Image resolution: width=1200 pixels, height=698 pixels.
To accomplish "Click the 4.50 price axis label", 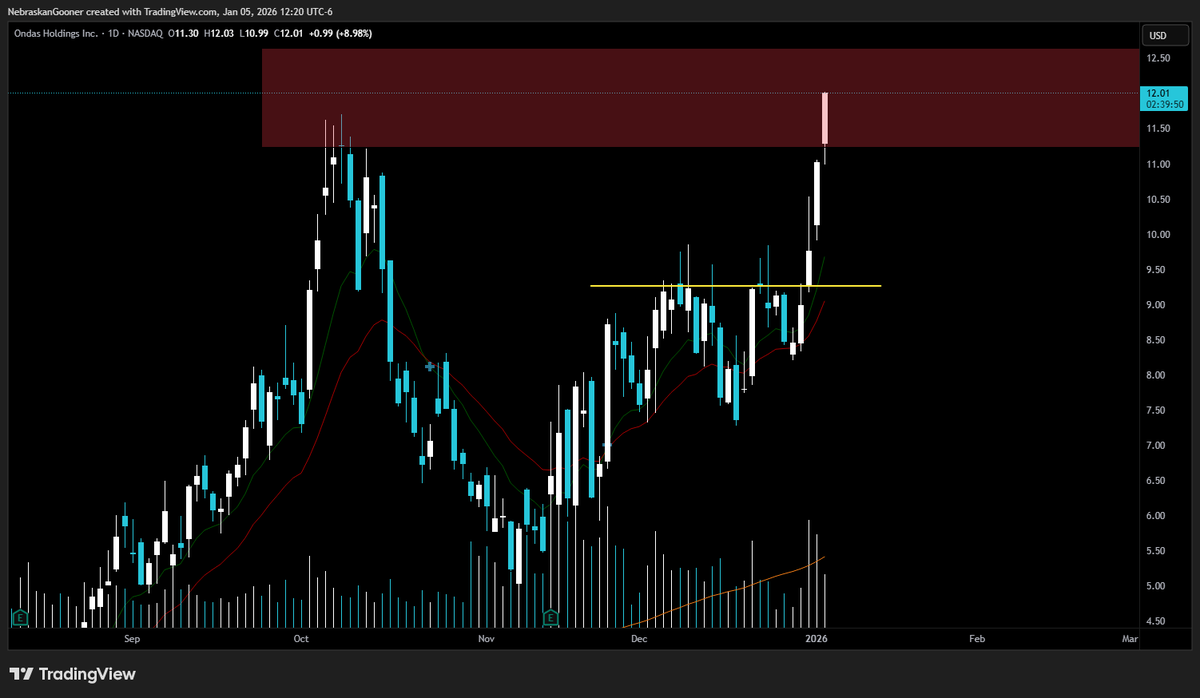I will pyautogui.click(x=1158, y=621).
